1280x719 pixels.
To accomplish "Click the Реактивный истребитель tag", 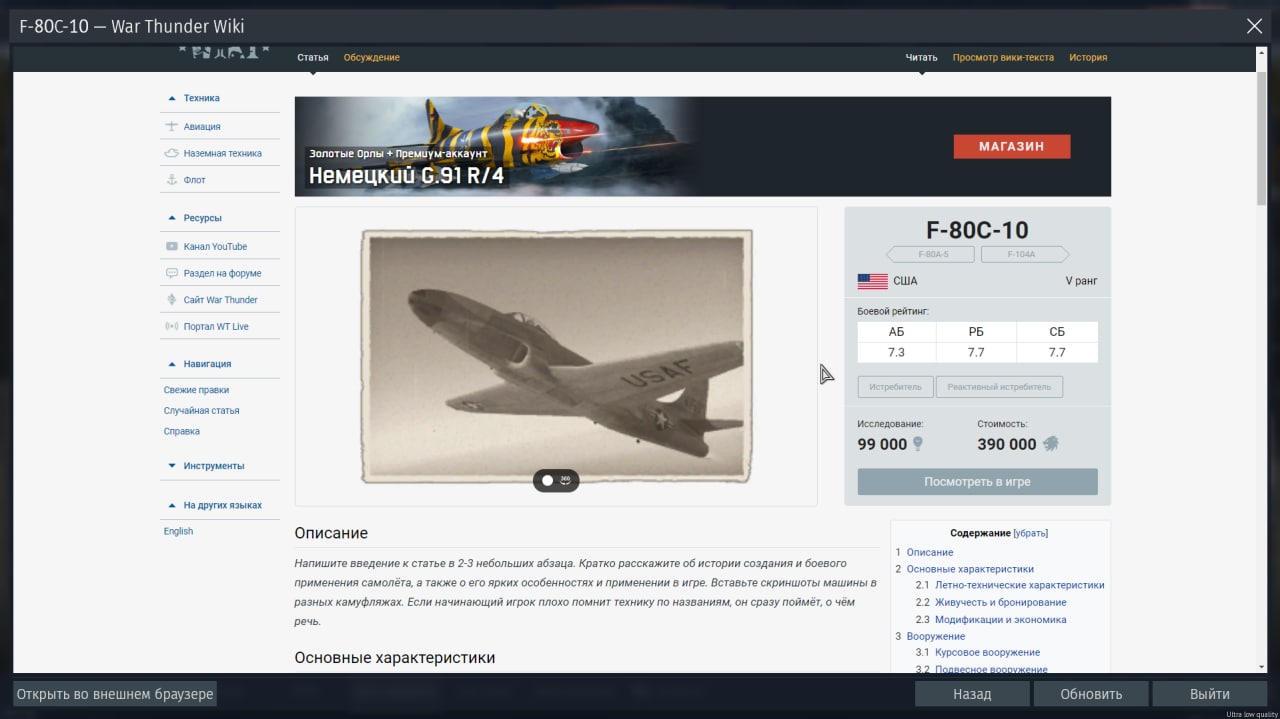I will (999, 386).
